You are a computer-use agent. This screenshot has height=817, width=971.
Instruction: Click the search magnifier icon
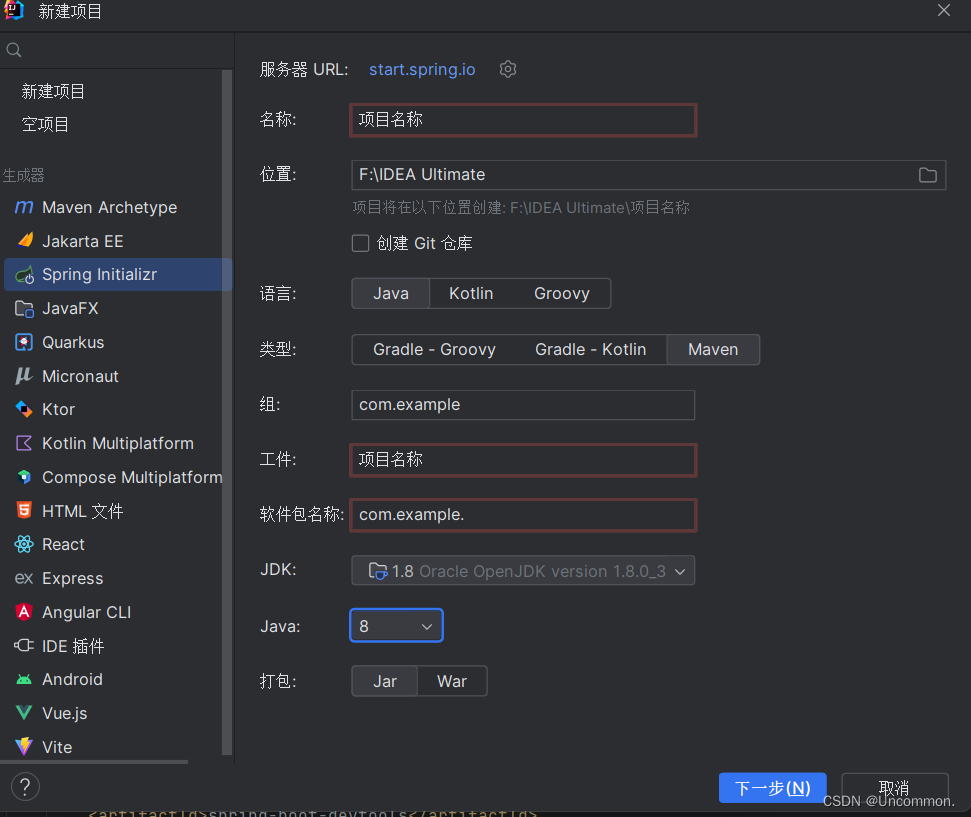14,50
